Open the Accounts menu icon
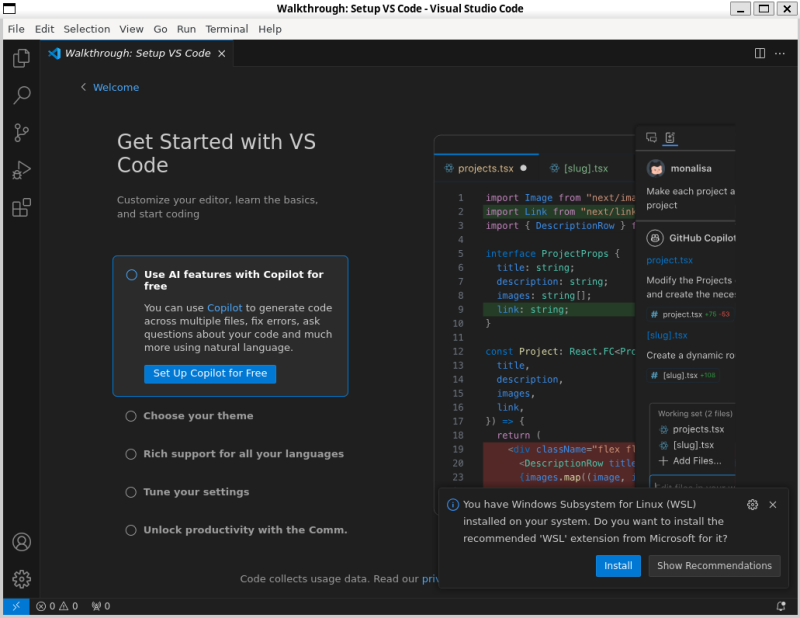 pyautogui.click(x=21, y=541)
